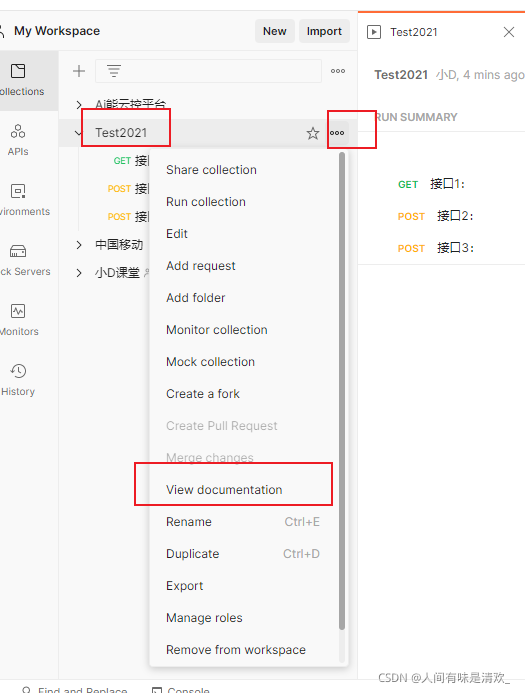525x693 pixels.
Task: Click the filter icon in collections search
Action: point(114,71)
